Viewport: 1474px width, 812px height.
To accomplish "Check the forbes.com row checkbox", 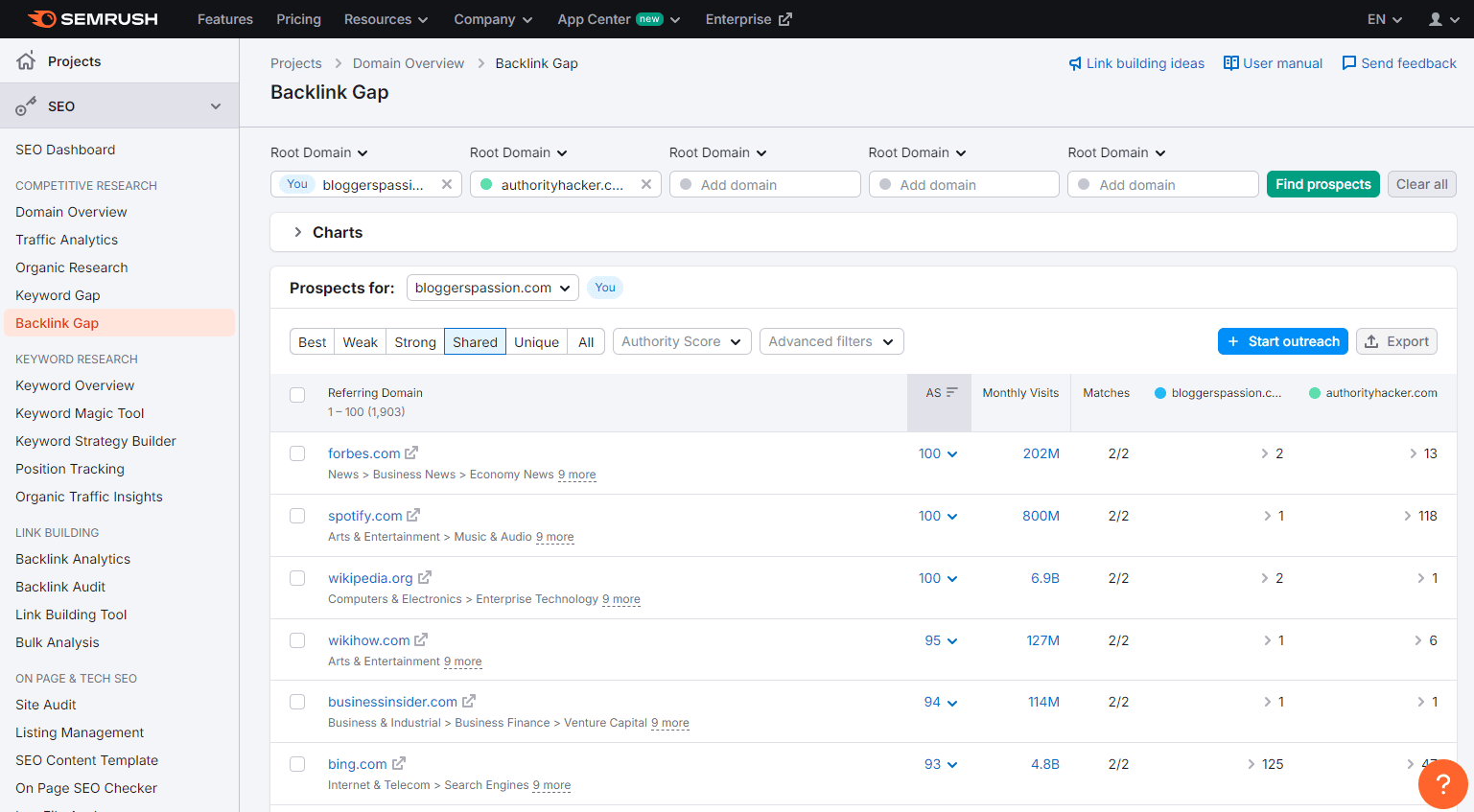I will (297, 452).
